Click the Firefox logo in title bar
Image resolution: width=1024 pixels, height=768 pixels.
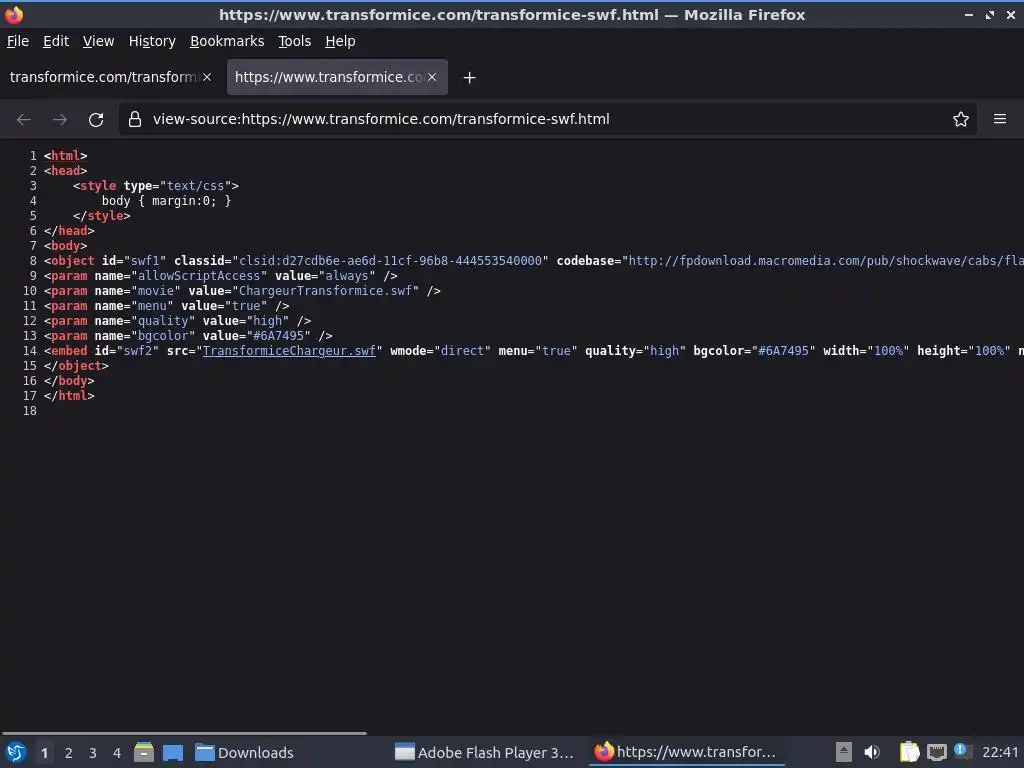click(14, 14)
